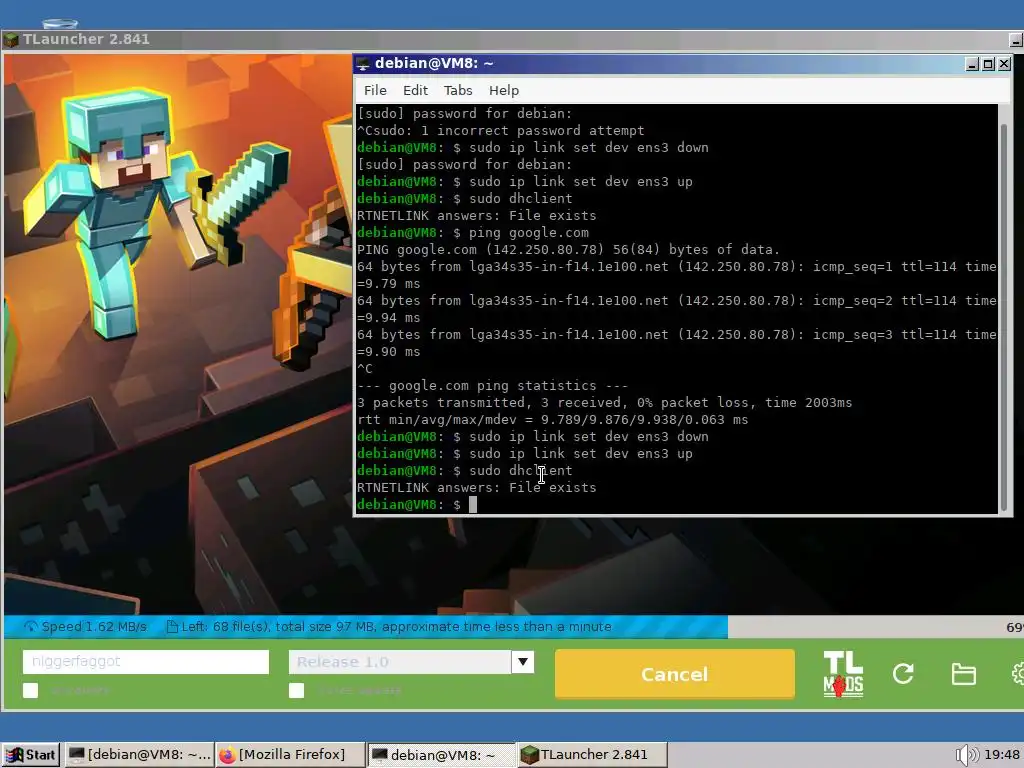Click the ping reply line with icmp_seq=2

tap(677, 300)
